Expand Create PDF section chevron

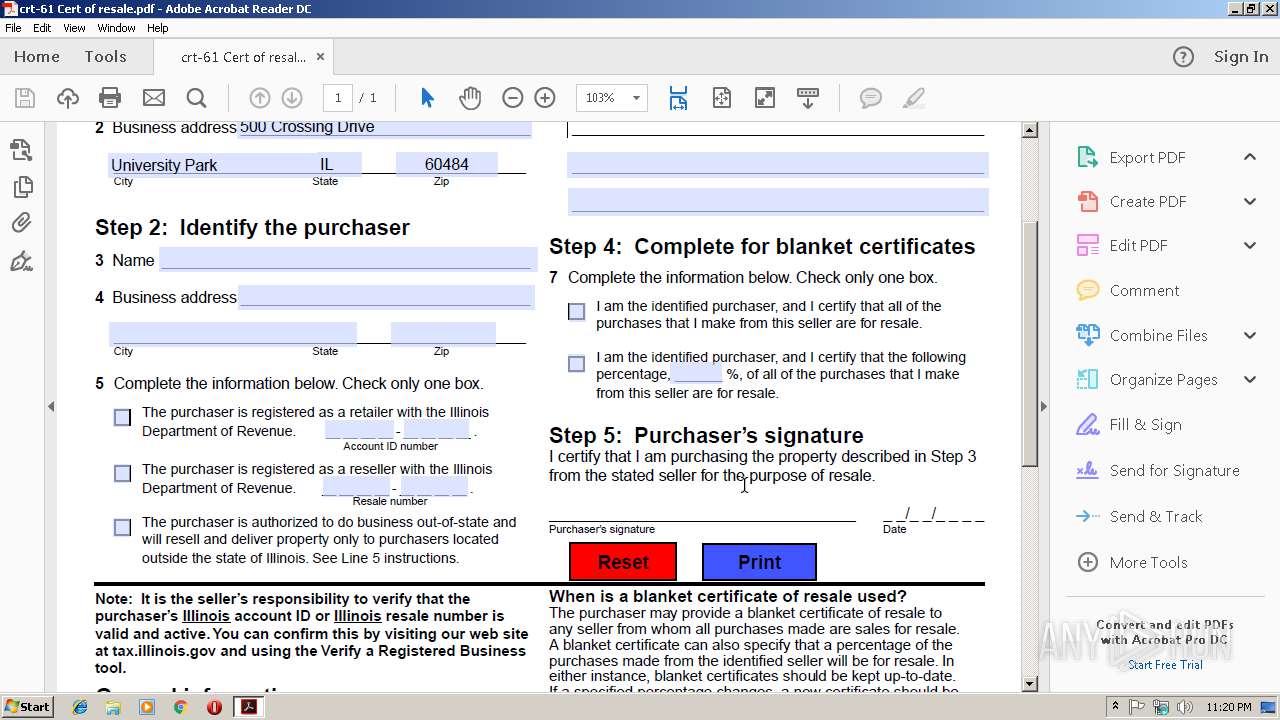point(1250,201)
